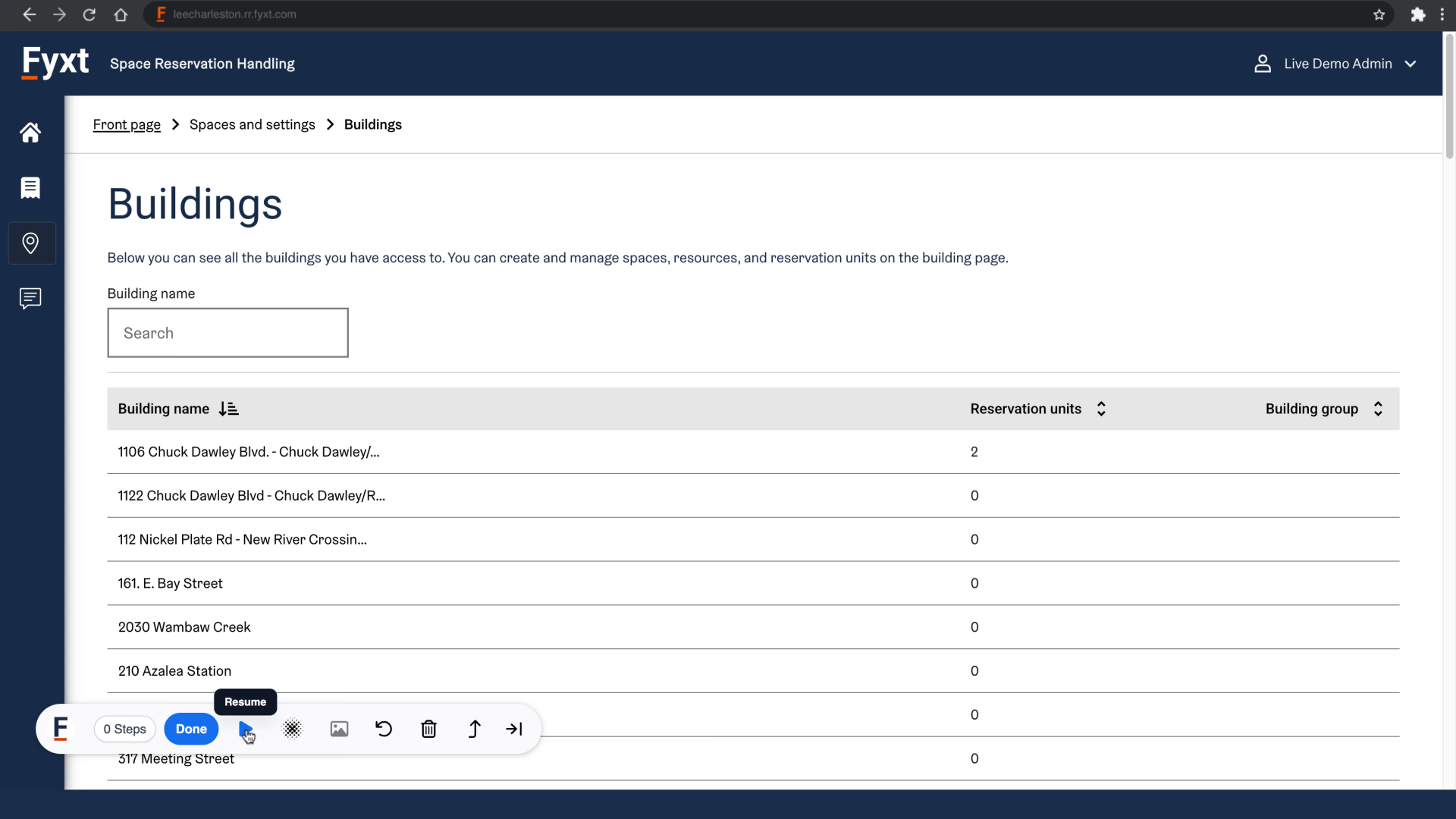Expand the Live Demo Admin user menu
The height and width of the screenshot is (819, 1456).
pyautogui.click(x=1336, y=64)
